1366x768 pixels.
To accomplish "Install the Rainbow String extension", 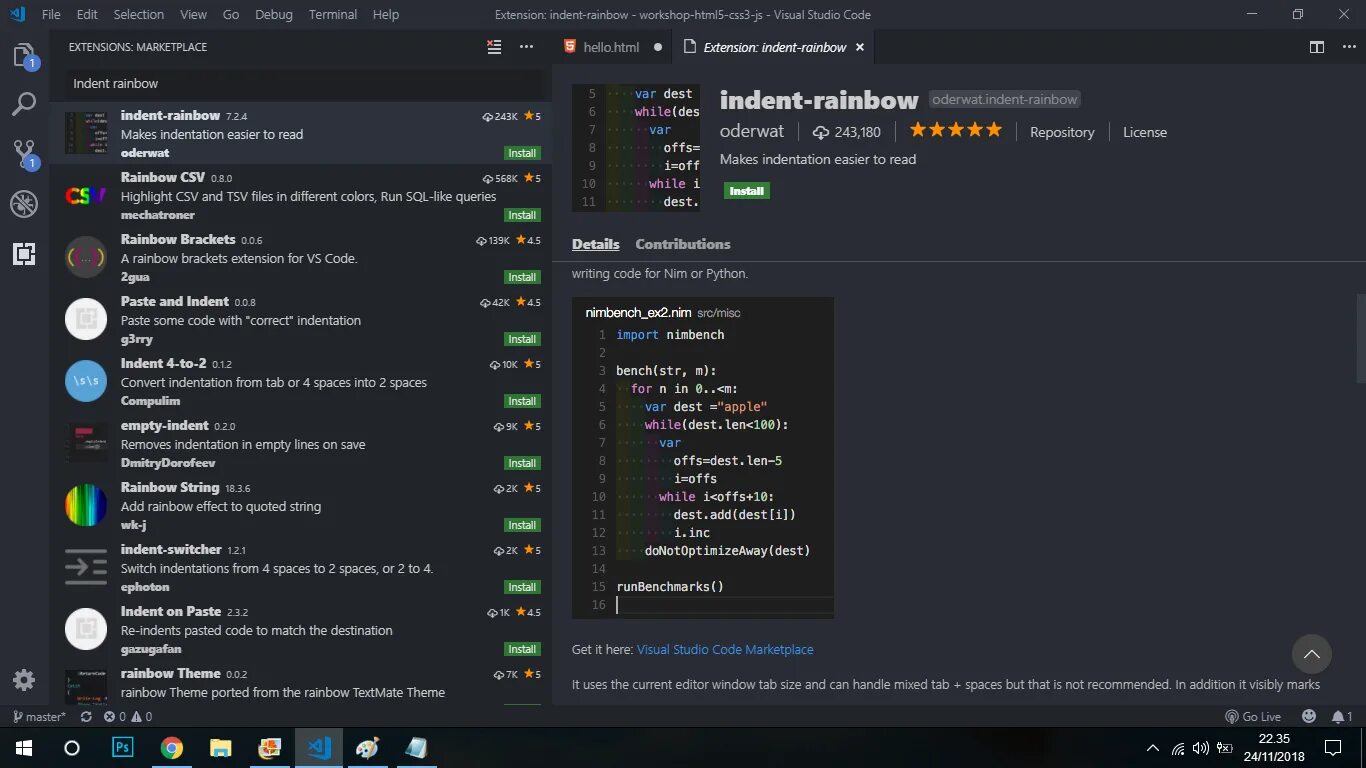I will click(x=522, y=525).
